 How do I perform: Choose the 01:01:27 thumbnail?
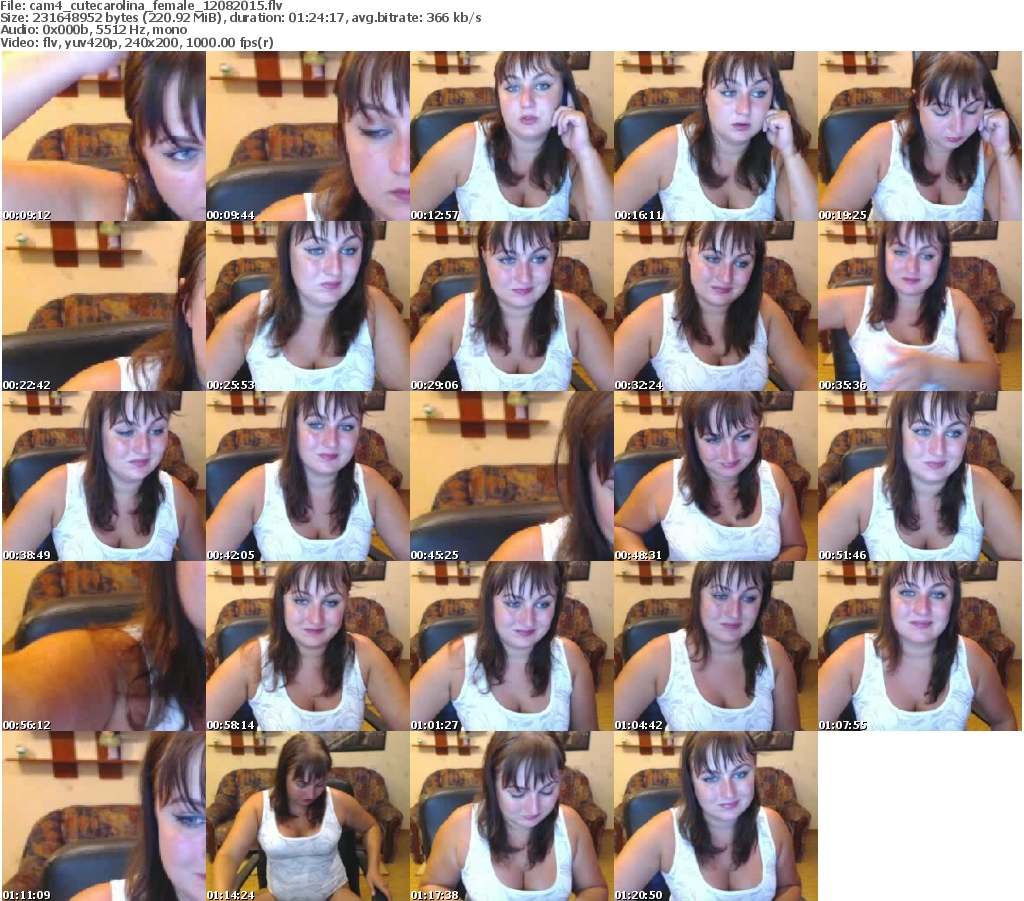(x=512, y=646)
